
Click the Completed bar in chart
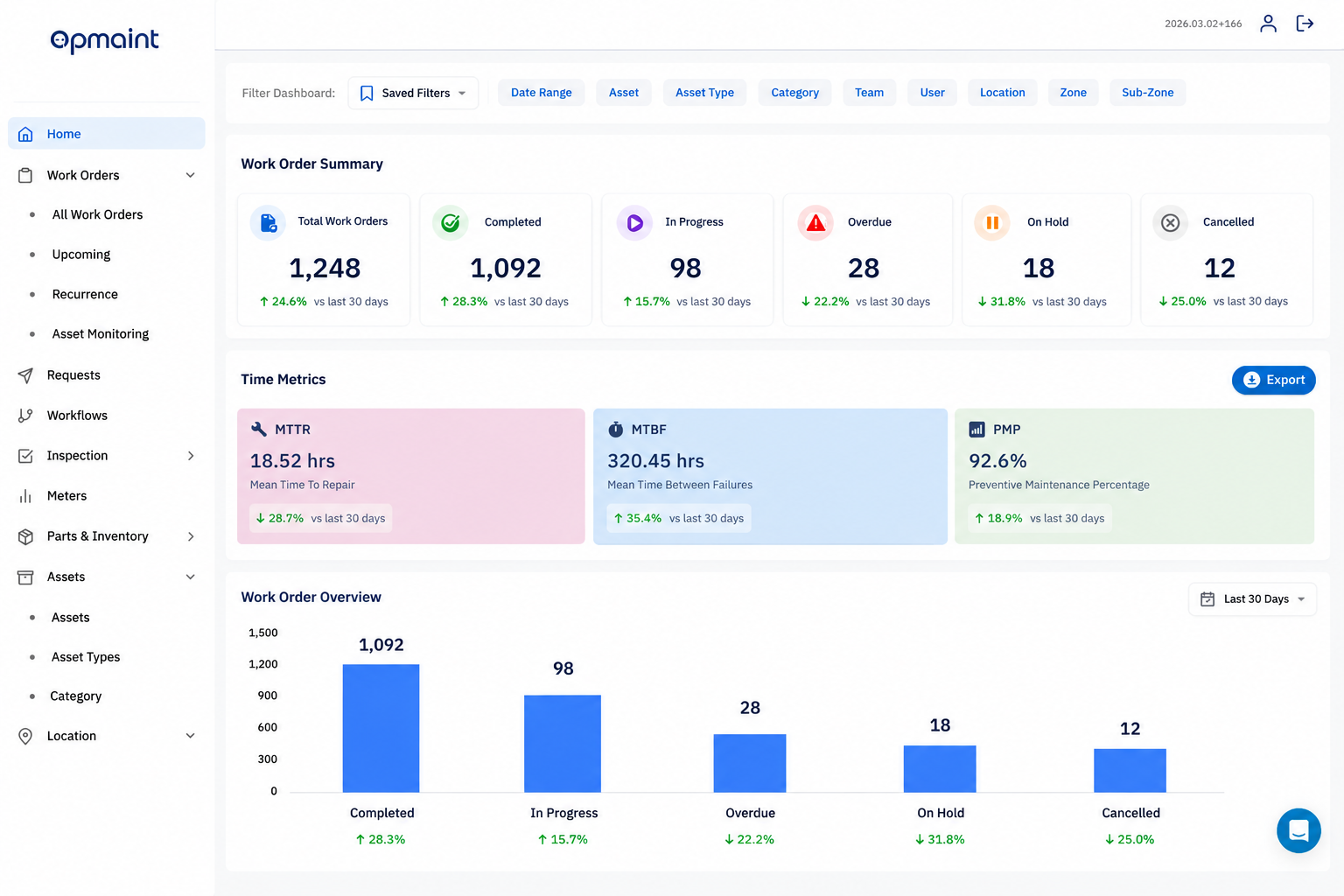(x=381, y=728)
